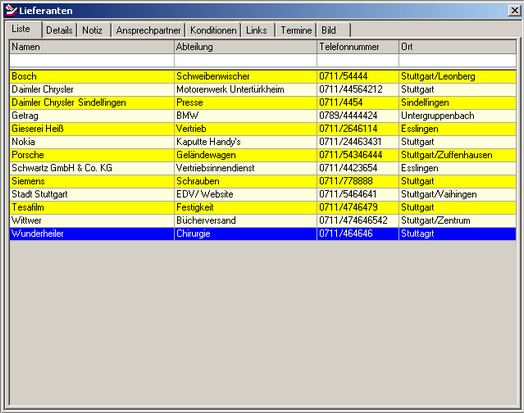Click the Stuttgart/Zuffenhausen location cell
Viewport: 524px width, 413px height.
(x=457, y=155)
